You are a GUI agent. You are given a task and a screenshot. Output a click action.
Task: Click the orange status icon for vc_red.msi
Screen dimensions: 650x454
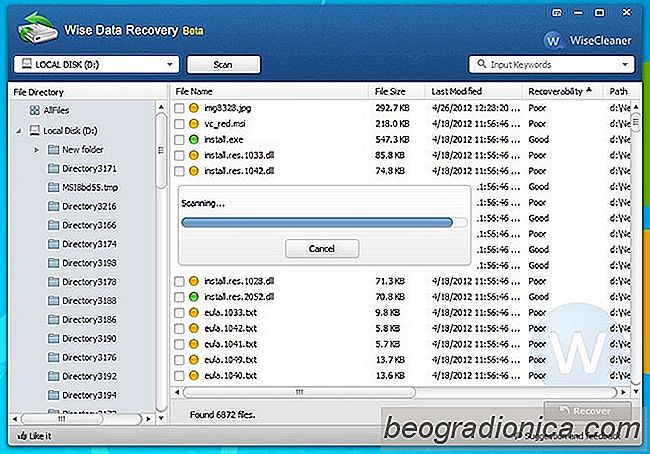(194, 124)
